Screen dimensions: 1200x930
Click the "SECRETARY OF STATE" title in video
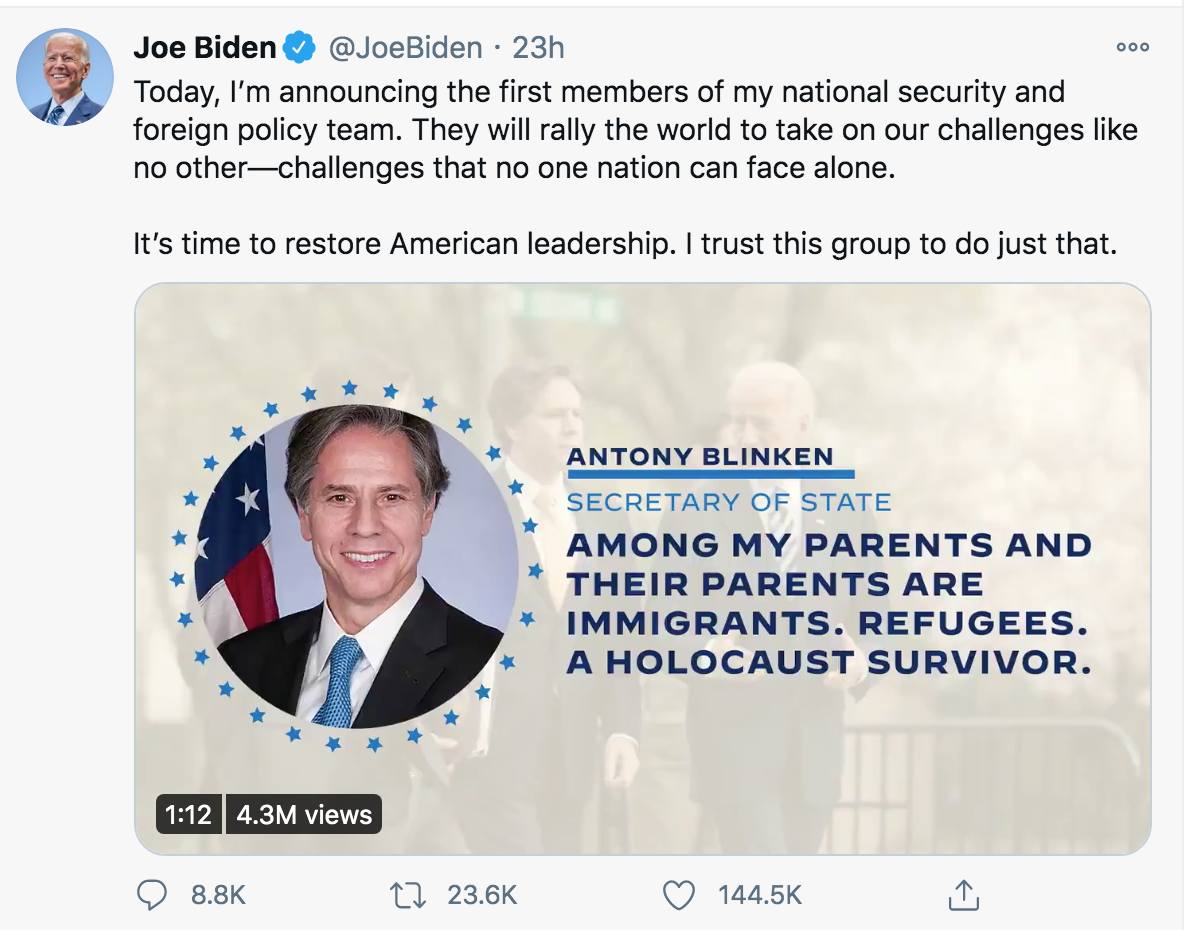pyautogui.click(x=728, y=501)
